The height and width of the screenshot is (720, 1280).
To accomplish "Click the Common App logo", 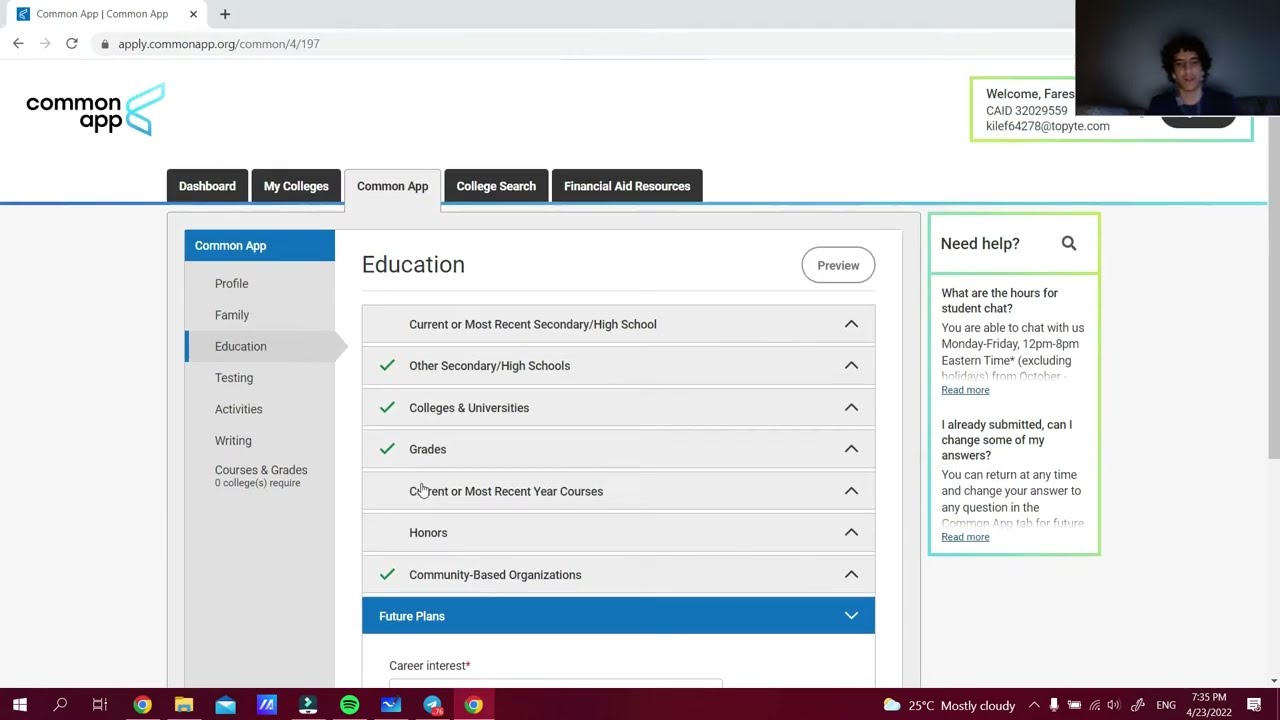I will (95, 109).
